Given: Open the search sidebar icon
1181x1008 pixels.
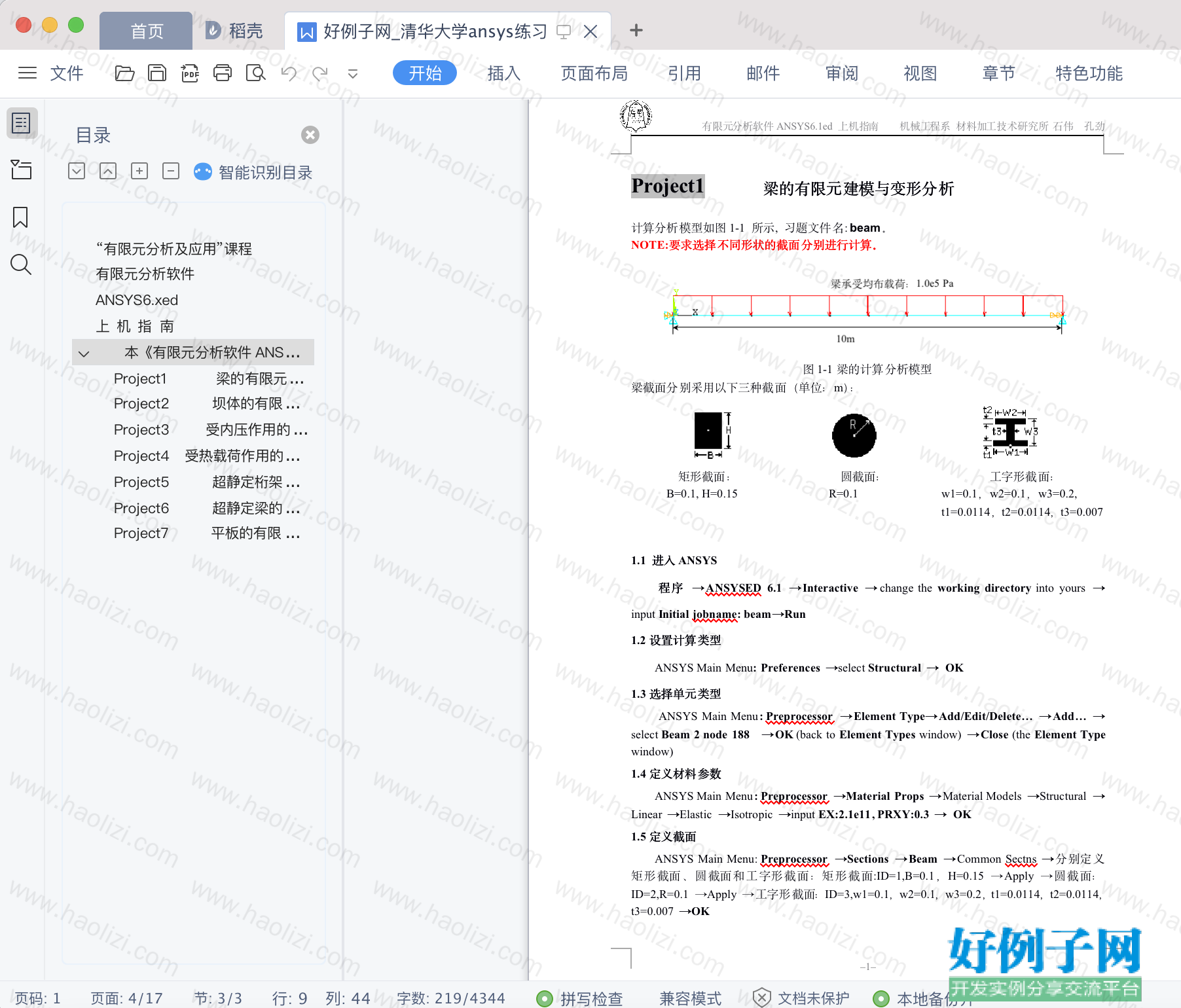Looking at the screenshot, I should click(x=21, y=264).
